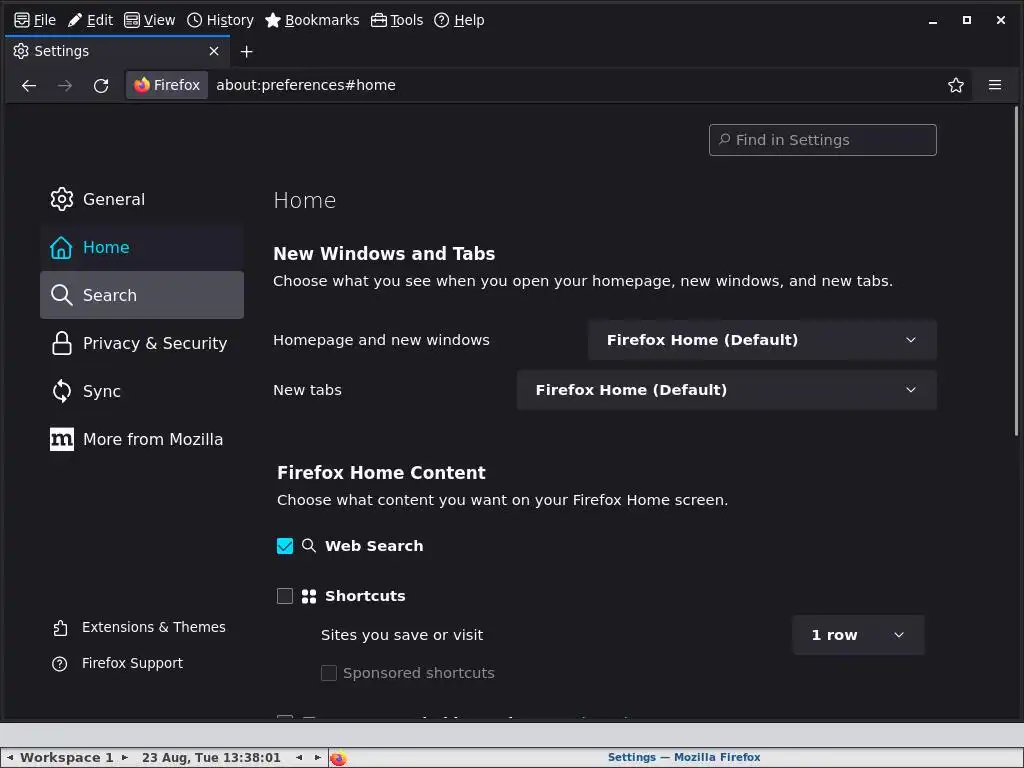Click the Firefox Home Content heading
This screenshot has width=1024, height=768.
[x=381, y=472]
